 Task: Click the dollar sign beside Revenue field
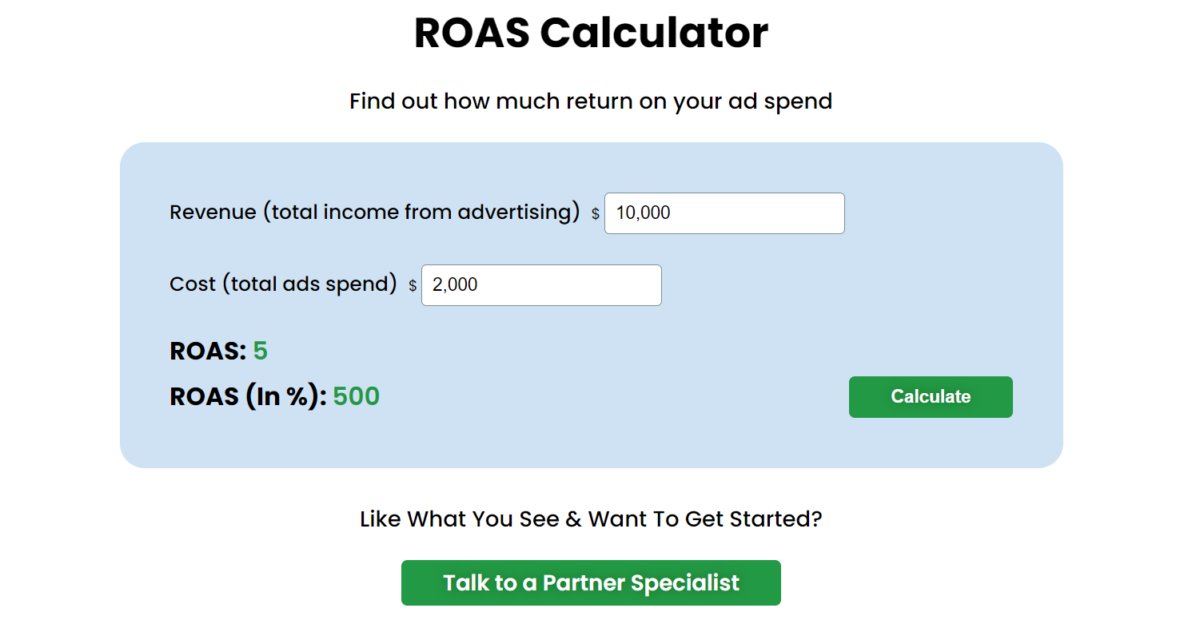pyautogui.click(x=593, y=213)
